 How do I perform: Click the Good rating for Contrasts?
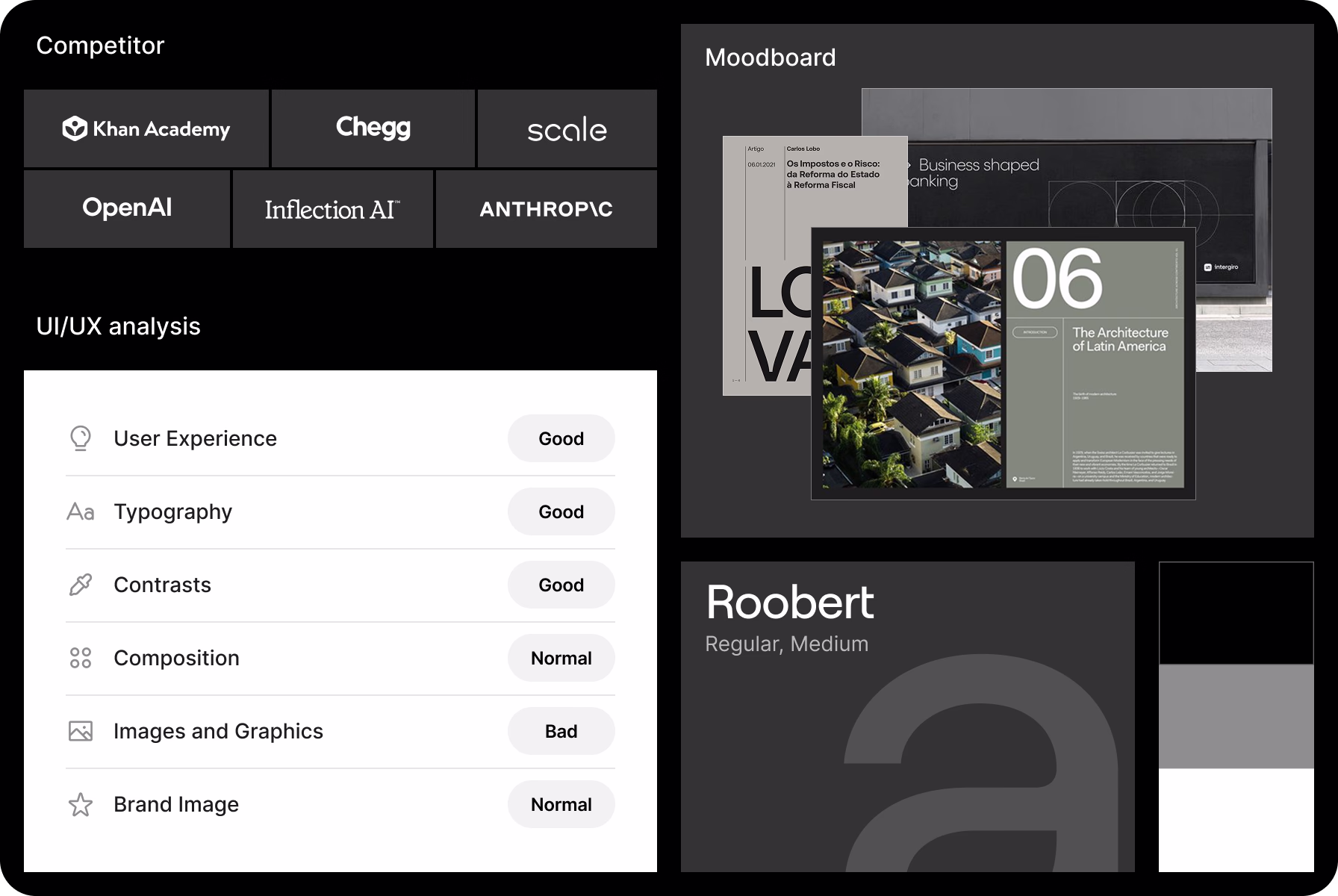[x=561, y=585]
